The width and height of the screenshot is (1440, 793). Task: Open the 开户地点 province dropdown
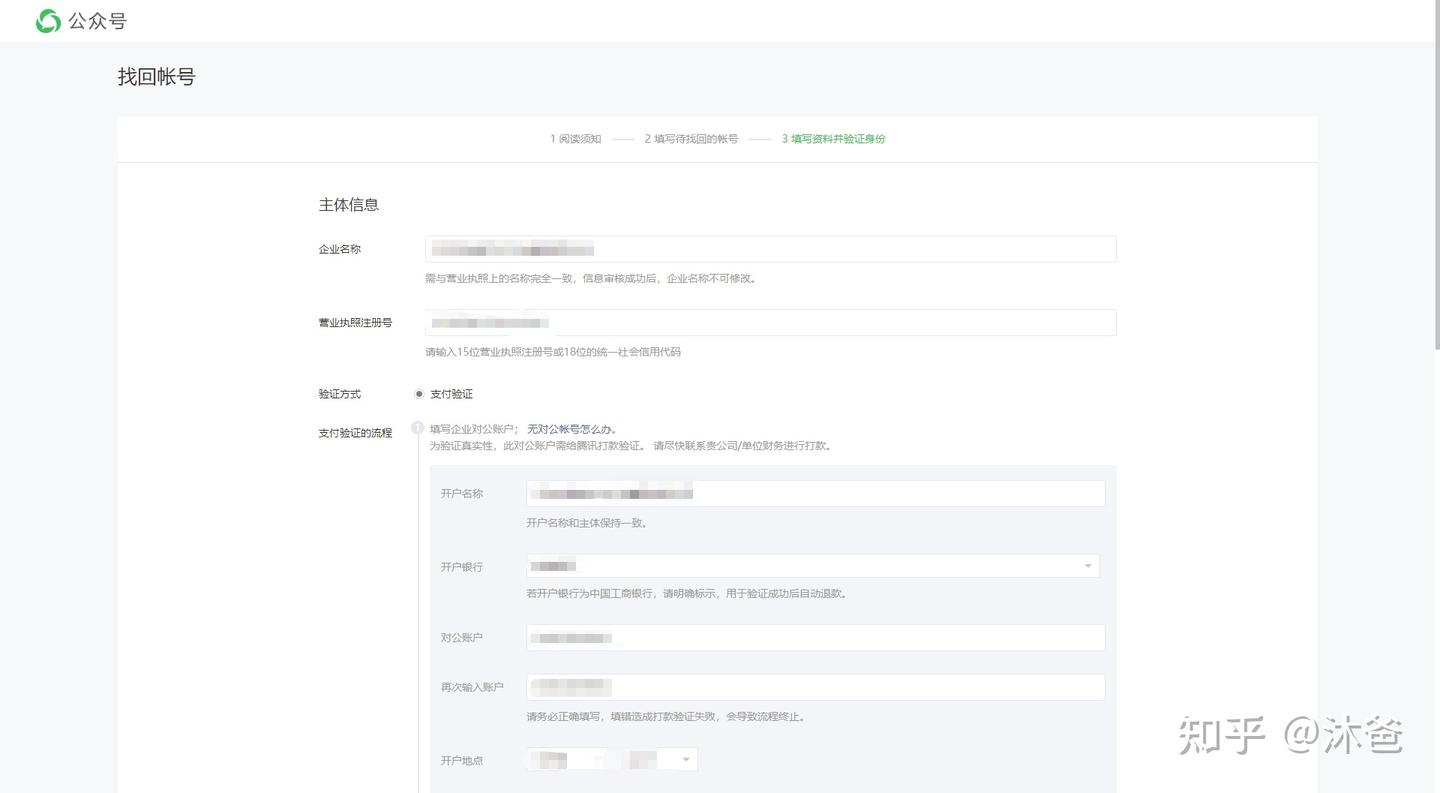tap(566, 760)
